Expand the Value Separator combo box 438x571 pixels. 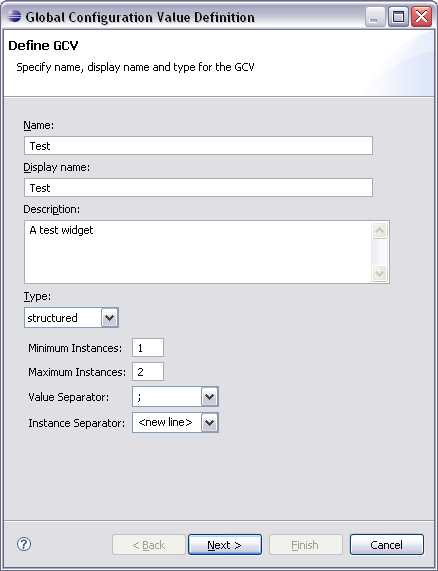point(210,397)
